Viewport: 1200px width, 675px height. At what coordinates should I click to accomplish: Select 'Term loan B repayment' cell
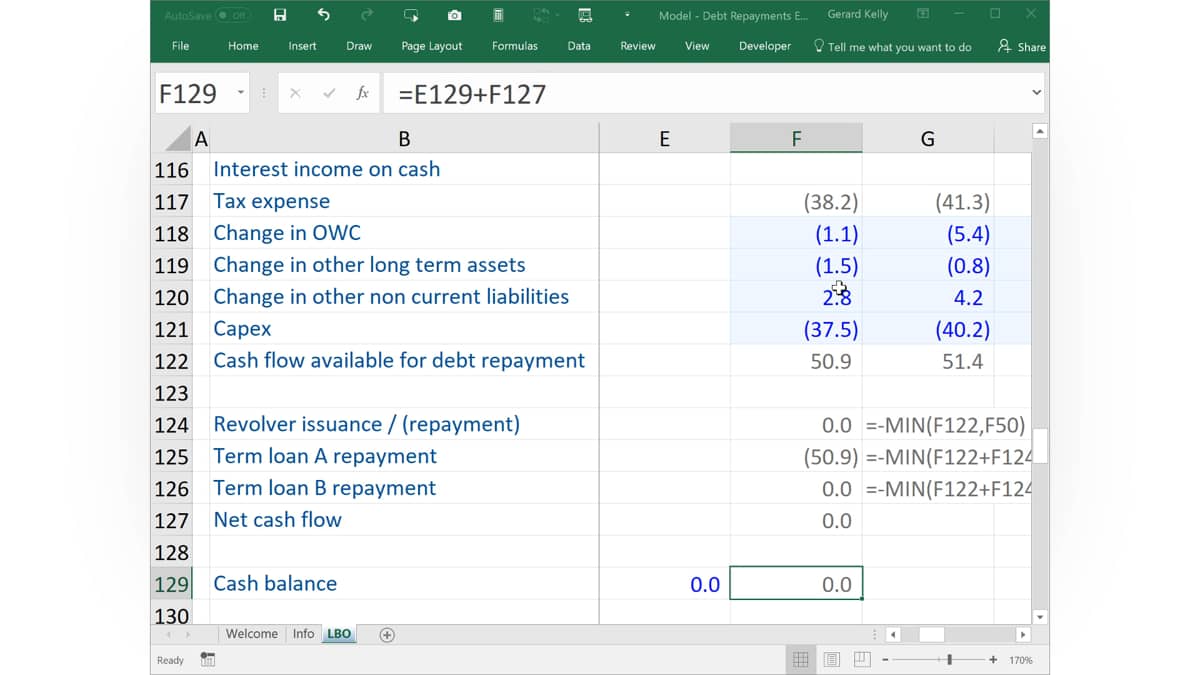pyautogui.click(x=404, y=489)
